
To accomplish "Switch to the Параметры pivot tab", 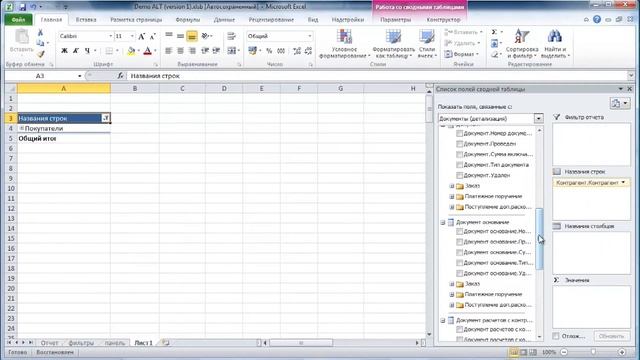I will [396, 20].
